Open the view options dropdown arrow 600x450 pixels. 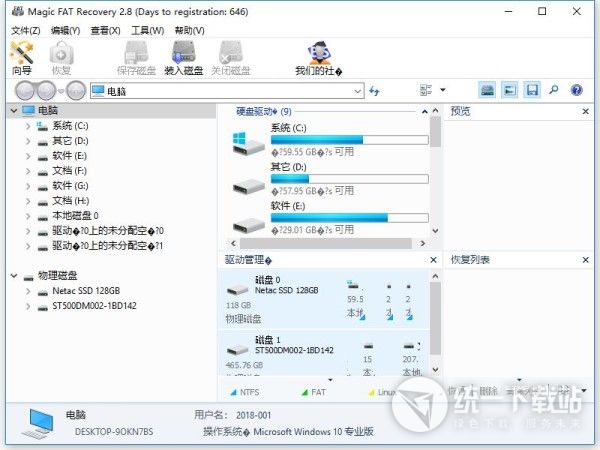(x=443, y=90)
